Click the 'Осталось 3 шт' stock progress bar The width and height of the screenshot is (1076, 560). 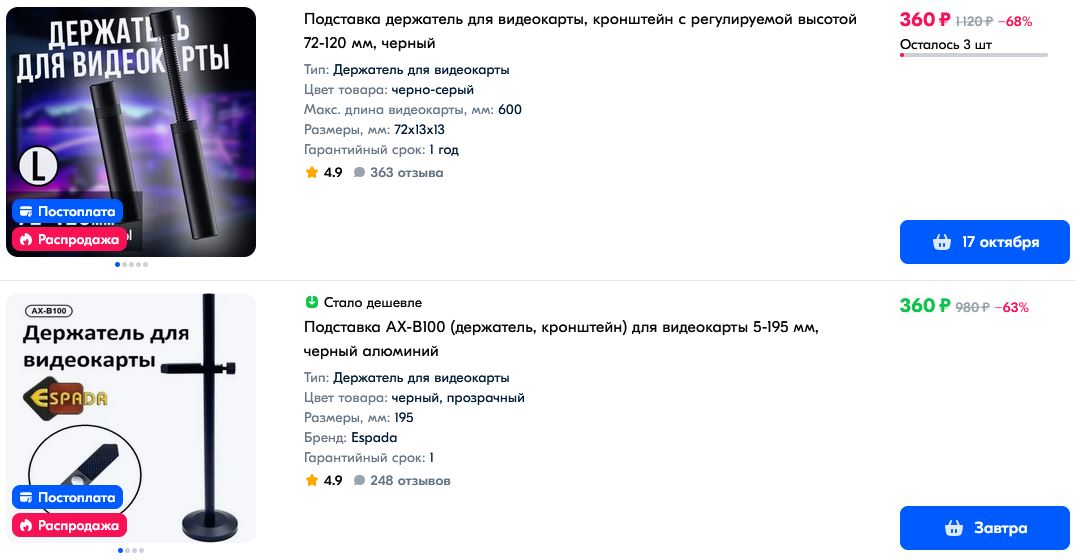click(973, 55)
